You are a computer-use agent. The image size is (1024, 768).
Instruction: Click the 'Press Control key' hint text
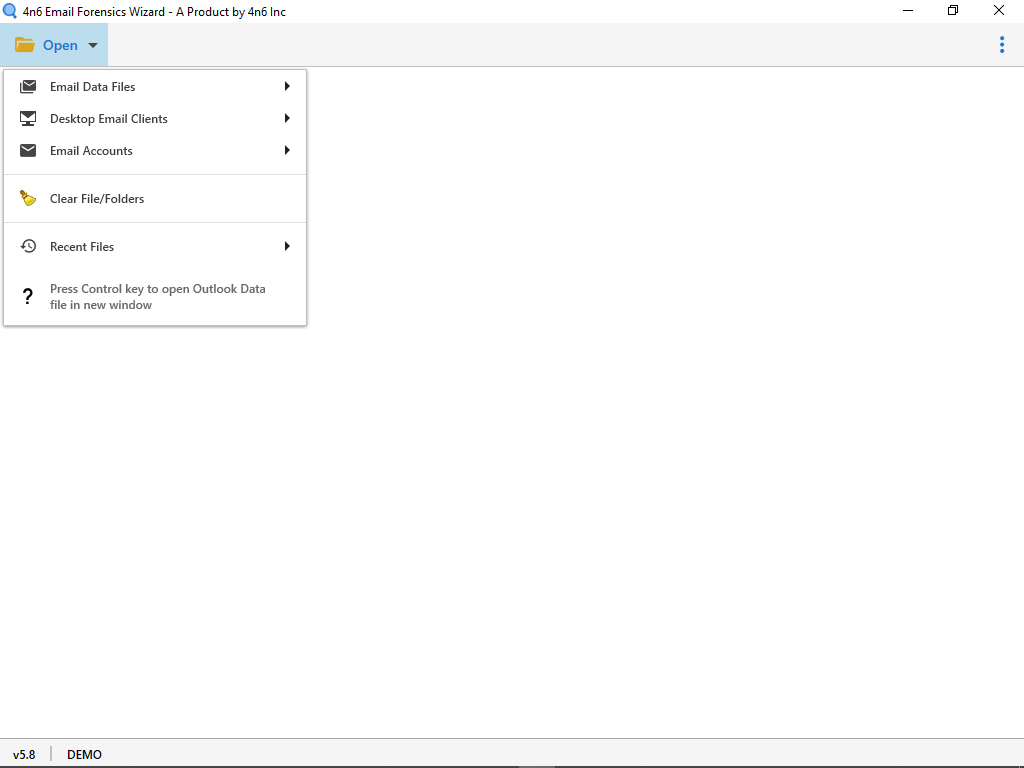click(157, 296)
